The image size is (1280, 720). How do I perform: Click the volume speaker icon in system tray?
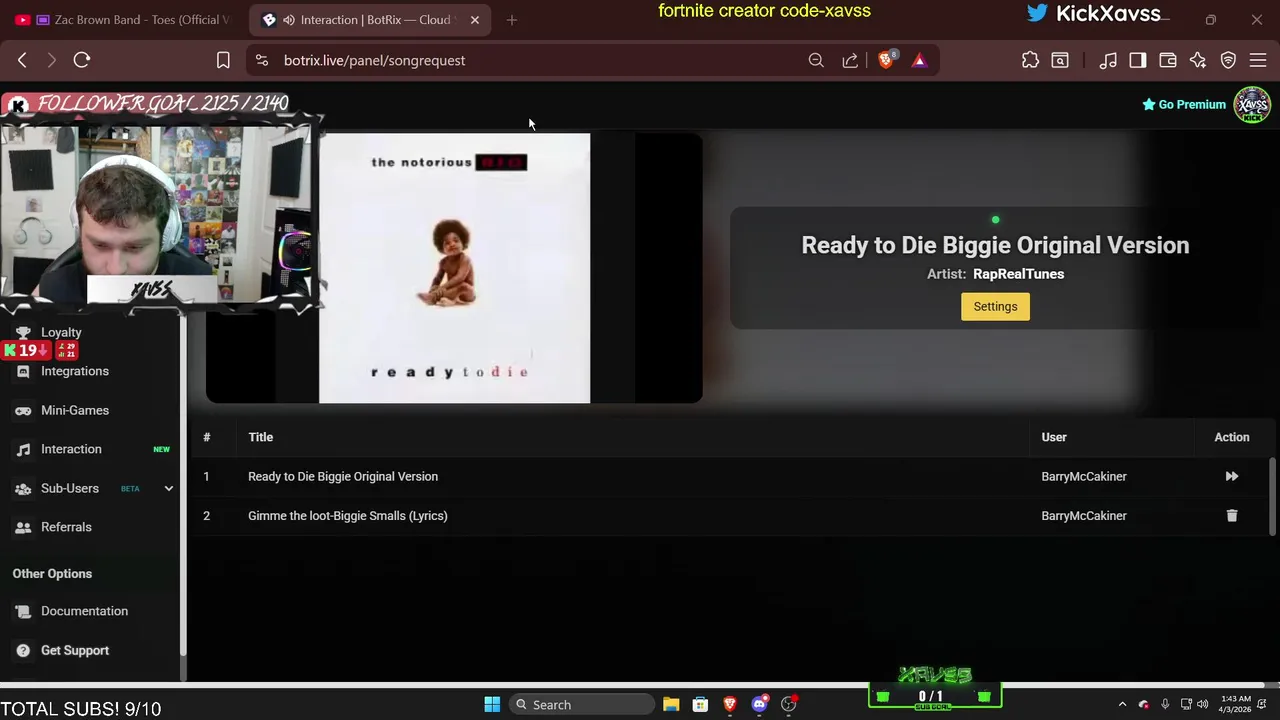pos(1203,705)
